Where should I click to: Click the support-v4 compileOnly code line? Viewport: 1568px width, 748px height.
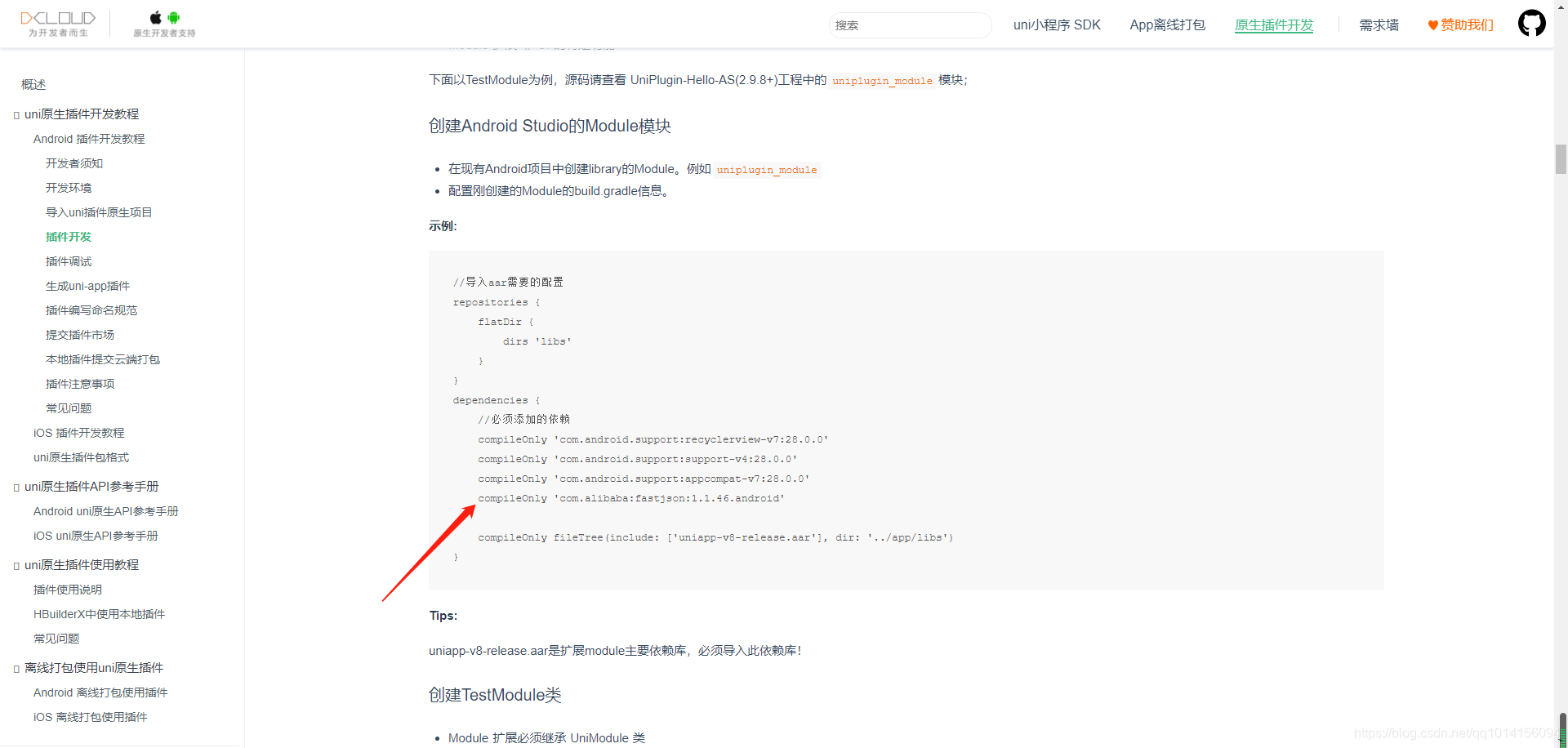click(638, 459)
